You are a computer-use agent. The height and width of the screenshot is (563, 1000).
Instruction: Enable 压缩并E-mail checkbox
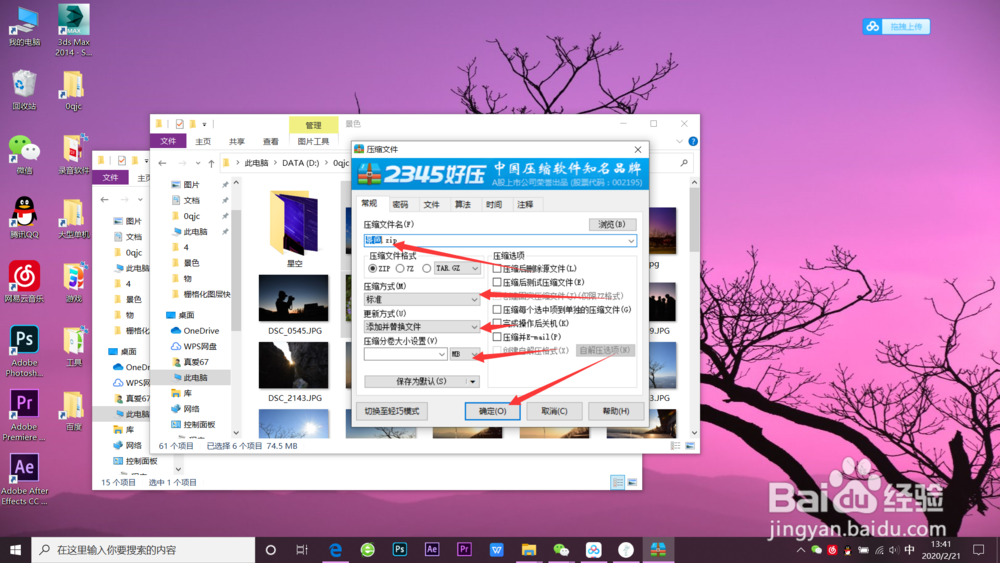(x=497, y=337)
